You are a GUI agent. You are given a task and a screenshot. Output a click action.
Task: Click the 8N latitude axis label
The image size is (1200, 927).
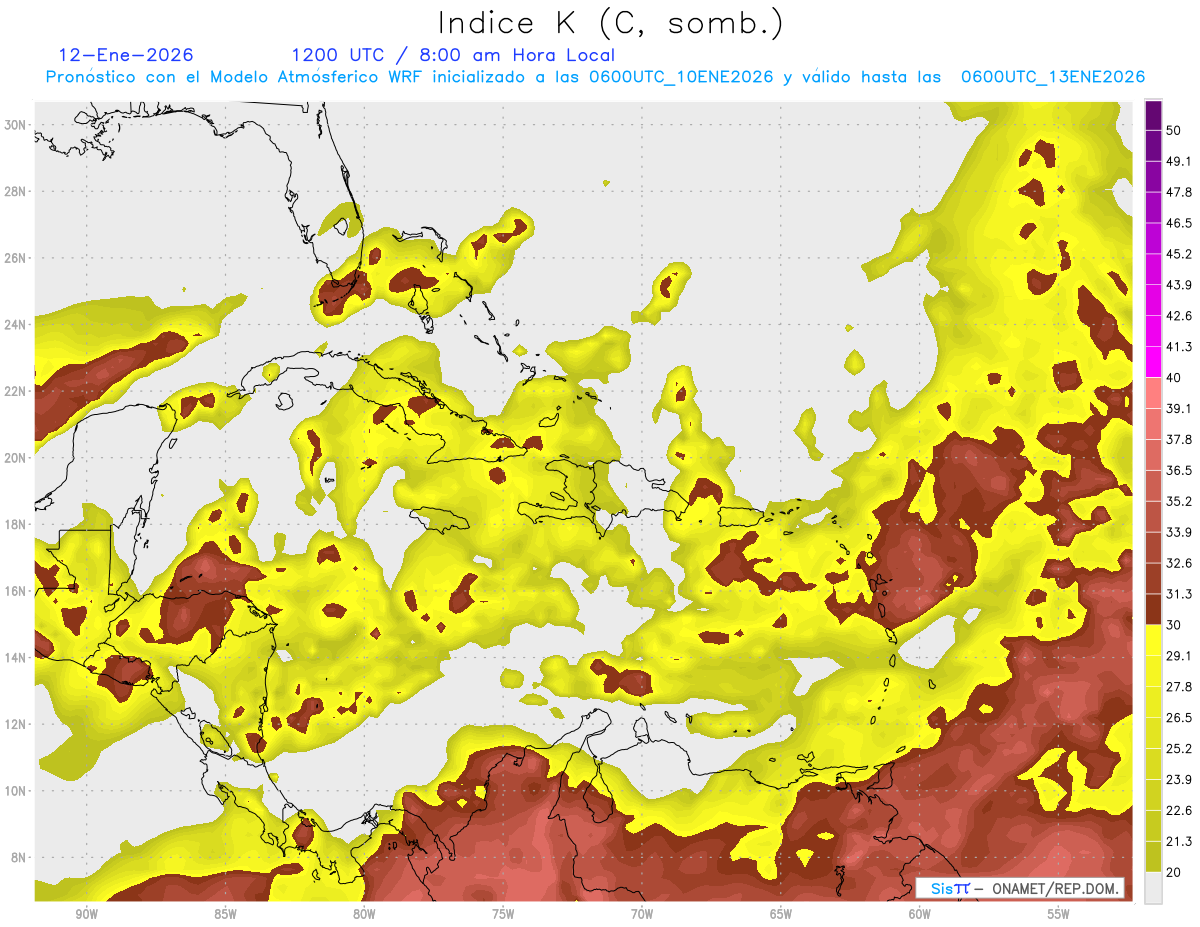coord(18,858)
